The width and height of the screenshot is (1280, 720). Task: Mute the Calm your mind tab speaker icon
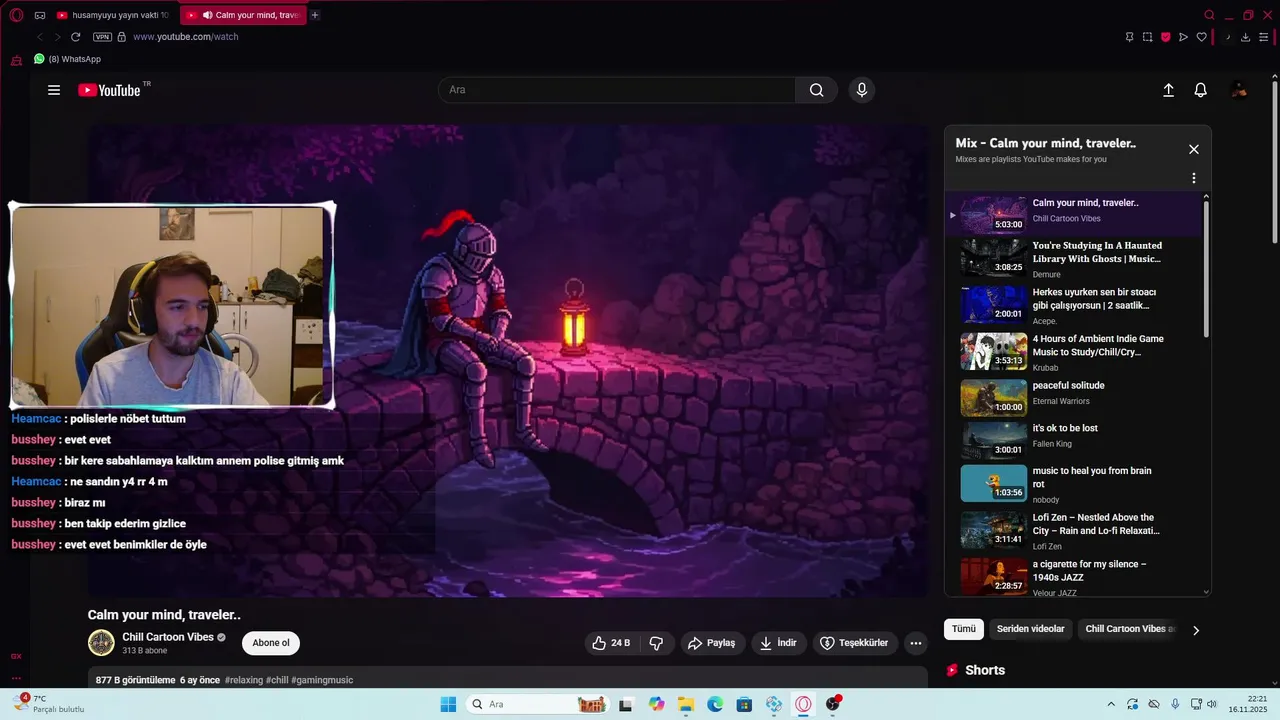207,15
